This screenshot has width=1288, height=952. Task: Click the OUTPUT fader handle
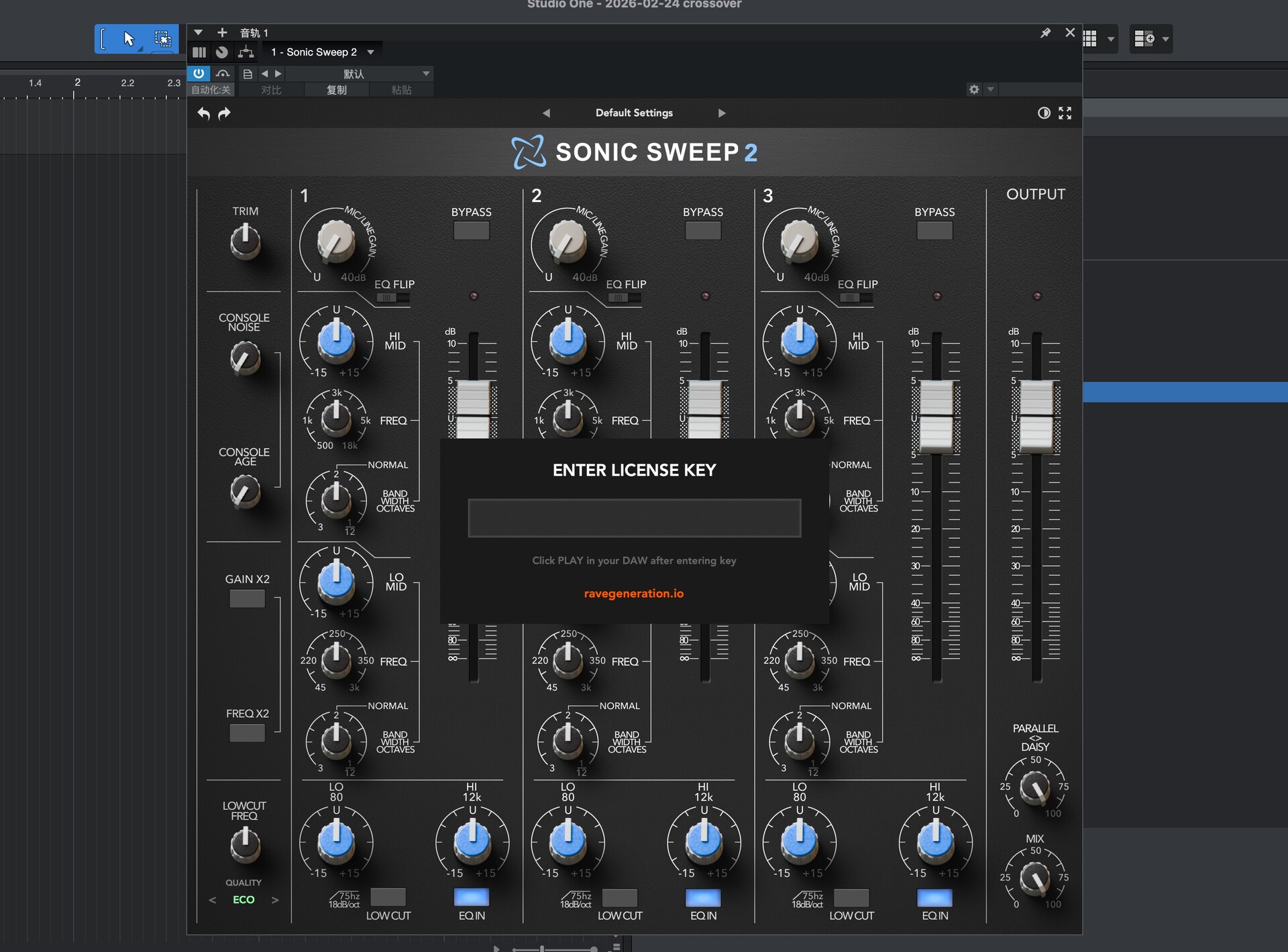pos(1036,416)
